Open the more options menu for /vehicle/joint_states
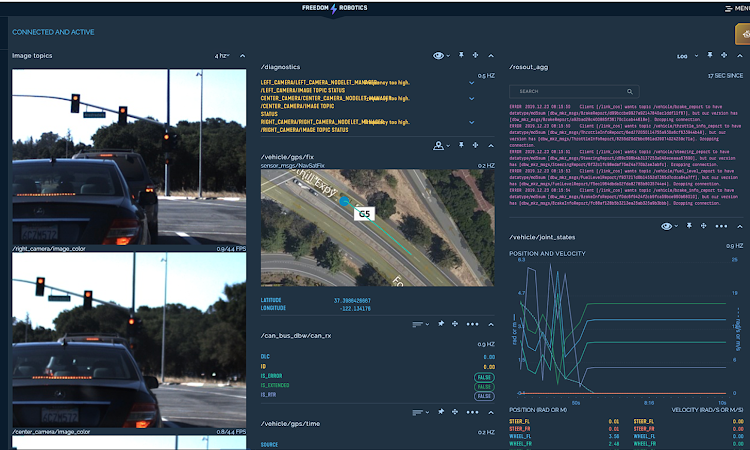 (x=721, y=226)
